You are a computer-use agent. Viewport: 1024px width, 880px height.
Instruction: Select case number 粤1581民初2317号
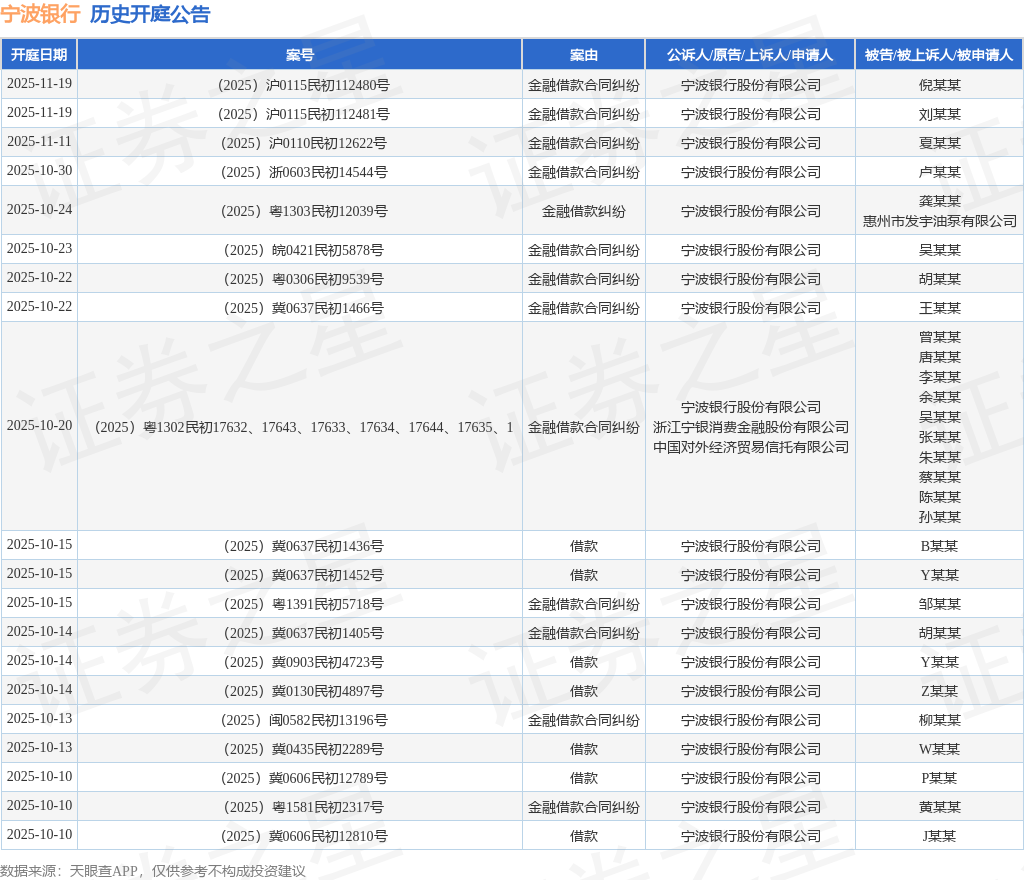(304, 807)
